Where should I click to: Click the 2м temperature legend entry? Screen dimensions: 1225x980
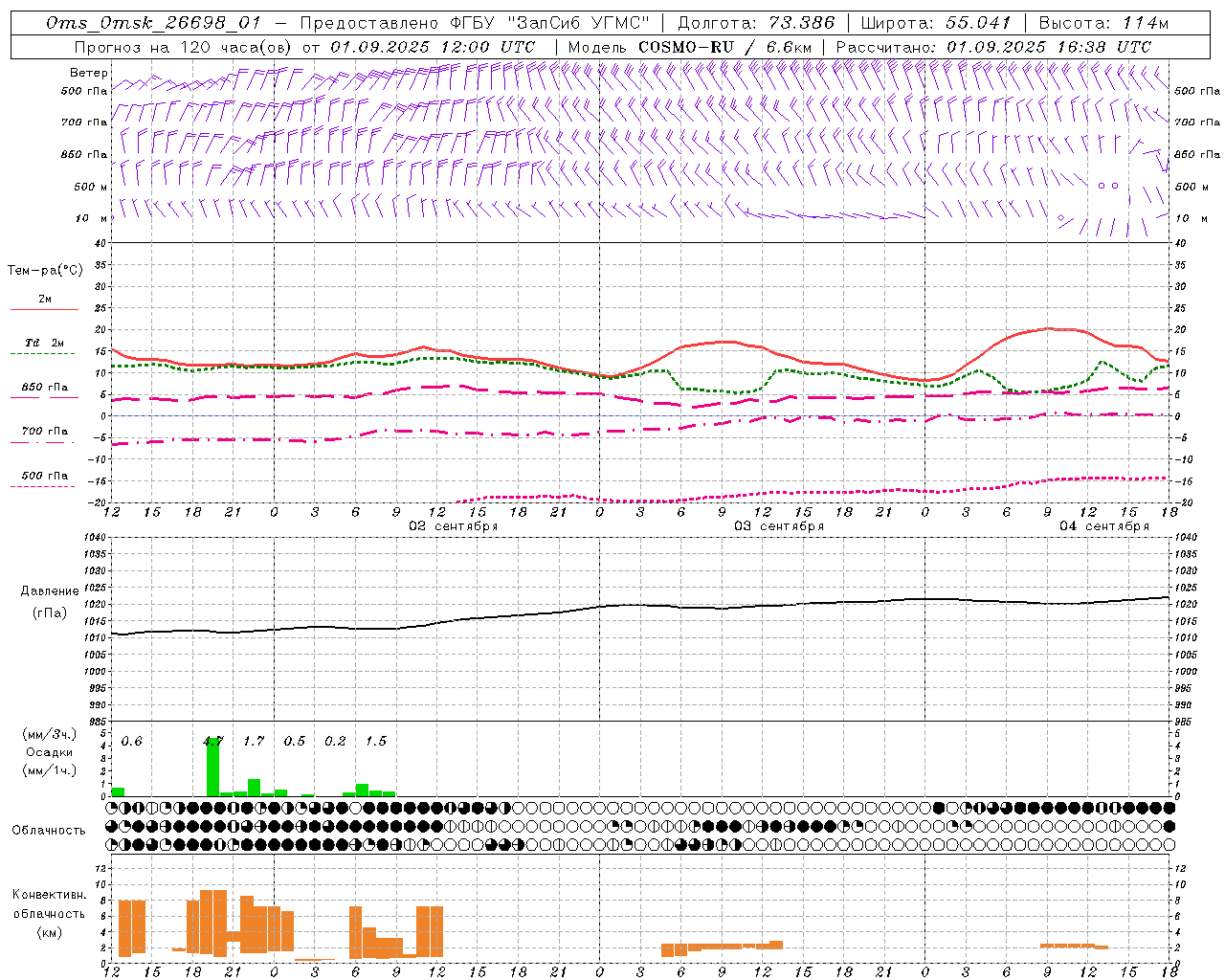[45, 299]
